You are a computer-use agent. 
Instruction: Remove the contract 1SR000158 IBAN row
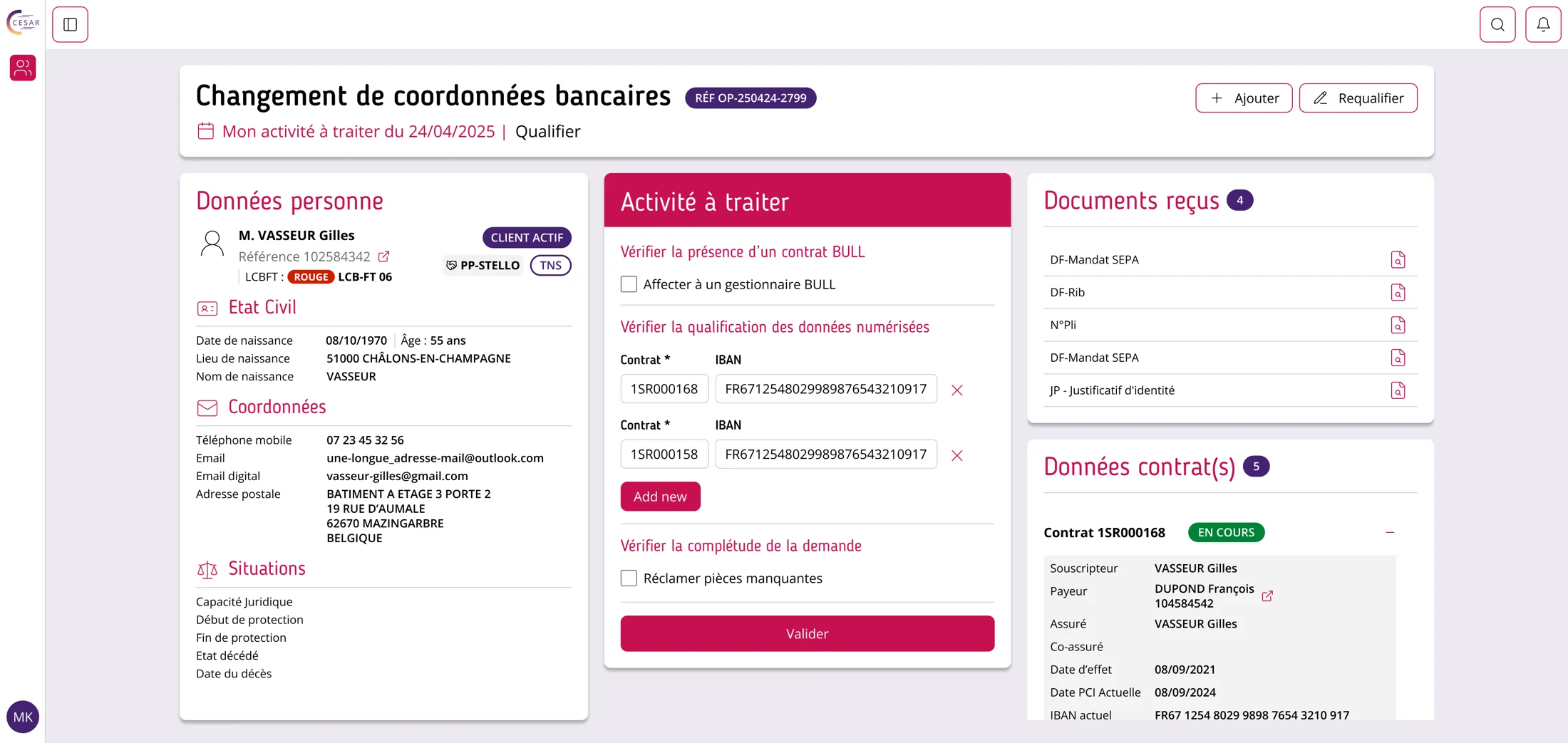pyautogui.click(x=957, y=455)
